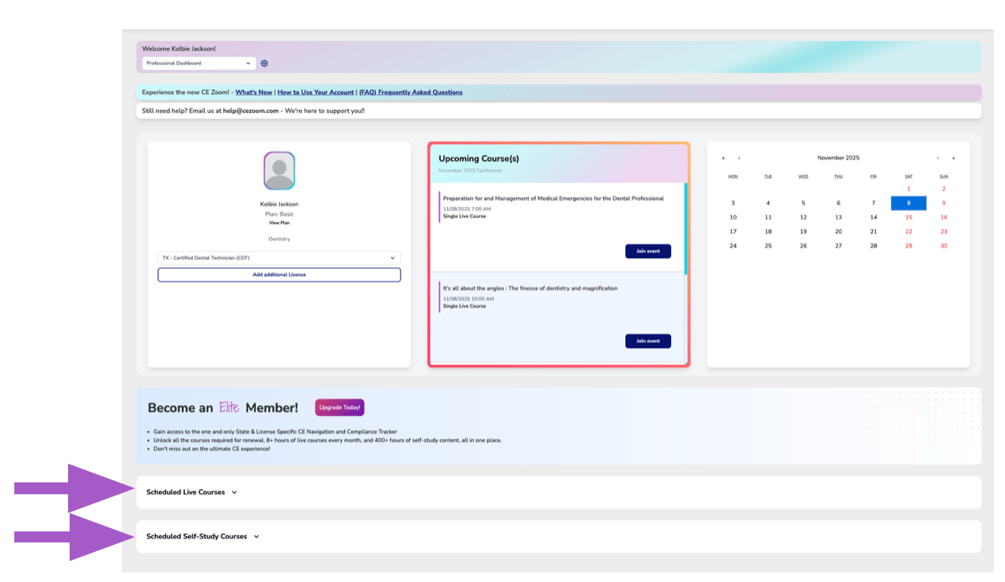Join event for It's all about the angles
This screenshot has height=582, width=1005.
648,341
